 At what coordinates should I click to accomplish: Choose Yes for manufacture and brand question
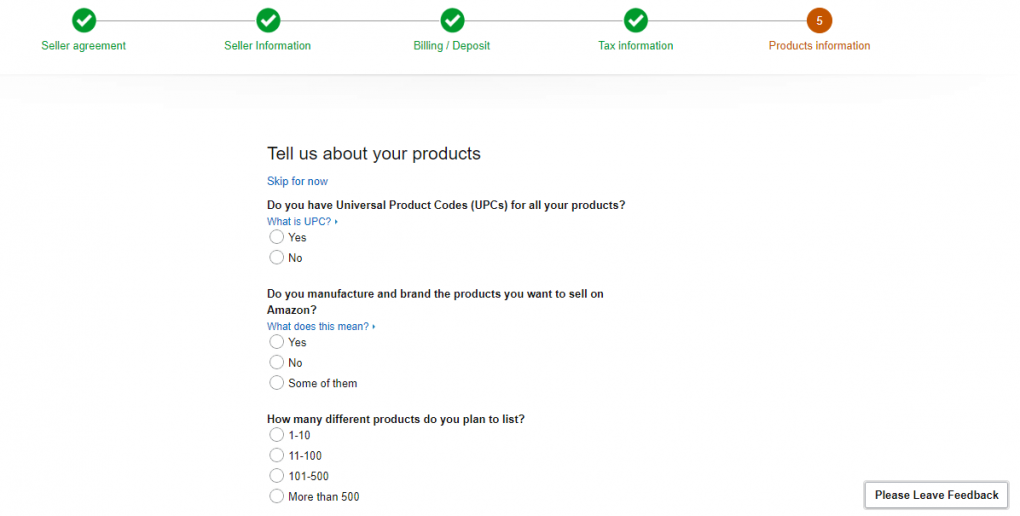point(277,342)
